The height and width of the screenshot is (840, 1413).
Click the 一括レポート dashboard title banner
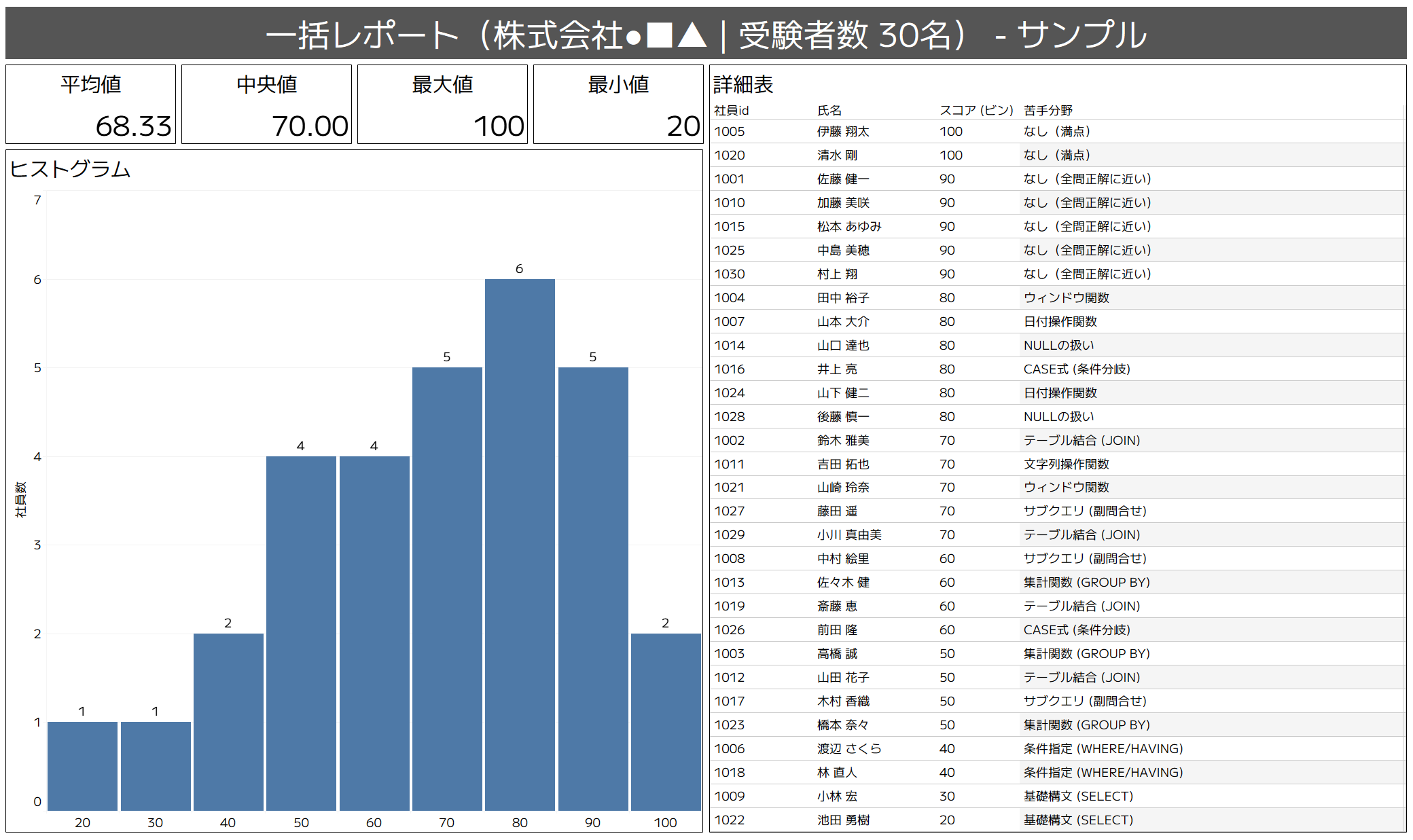pyautogui.click(x=706, y=34)
